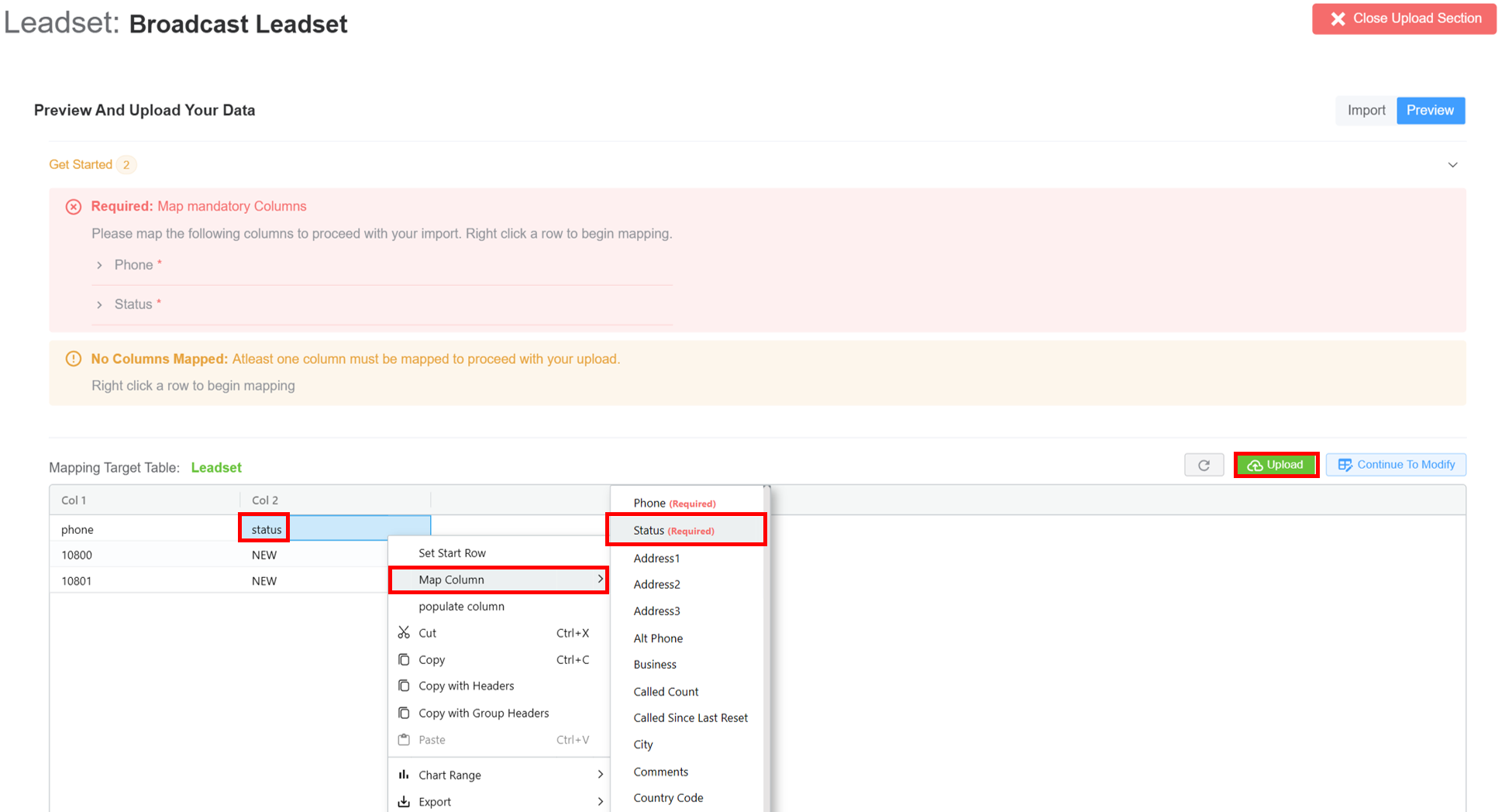The image size is (1505, 812).
Task: Collapse the Get Started section chevron
Action: click(x=1452, y=165)
